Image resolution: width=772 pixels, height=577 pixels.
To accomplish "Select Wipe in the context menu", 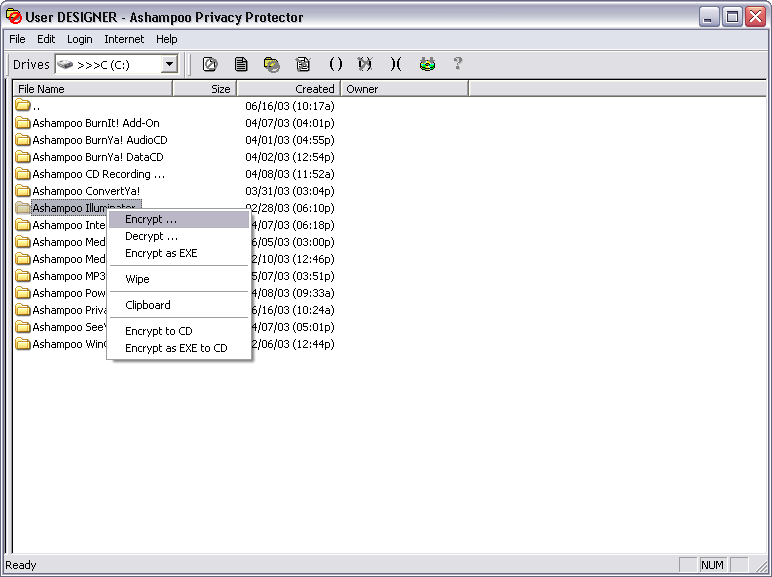I will coord(179,279).
